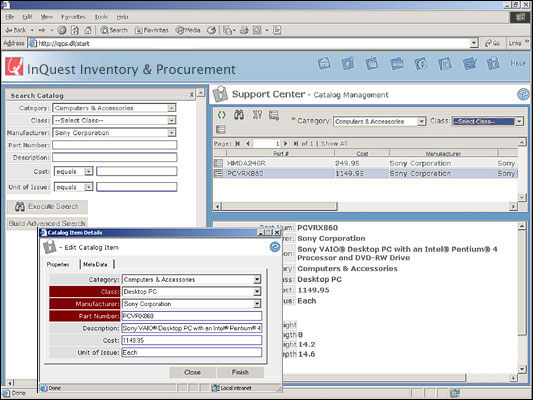
Task: Click the Finish button
Action: (240, 372)
